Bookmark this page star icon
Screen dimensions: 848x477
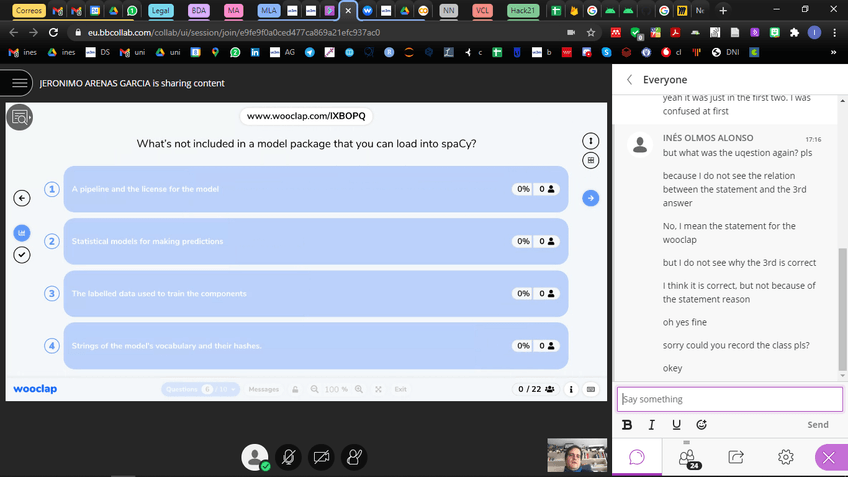click(591, 32)
